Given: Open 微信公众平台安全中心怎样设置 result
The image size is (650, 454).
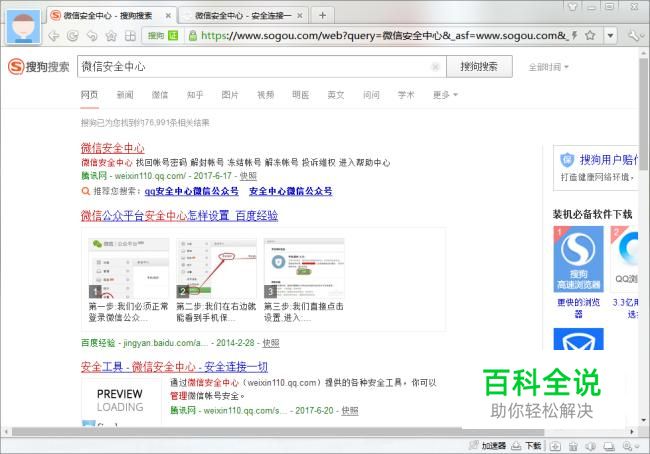Looking at the screenshot, I should pyautogui.click(x=179, y=216).
